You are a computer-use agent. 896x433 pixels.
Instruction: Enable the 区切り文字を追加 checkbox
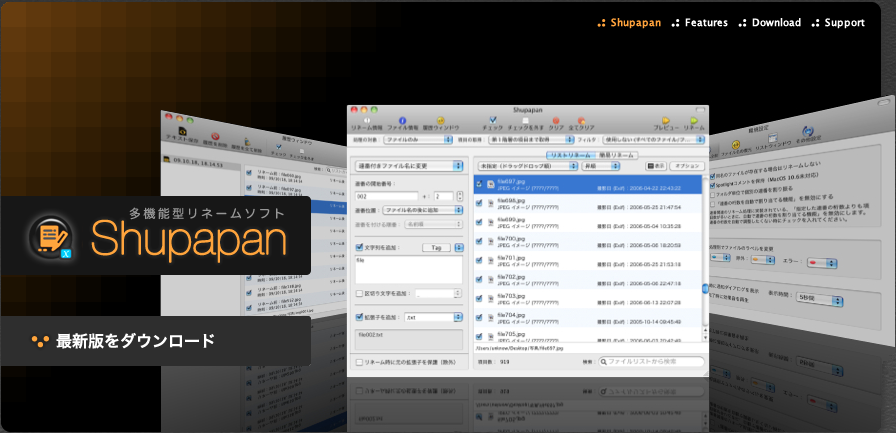(361, 293)
